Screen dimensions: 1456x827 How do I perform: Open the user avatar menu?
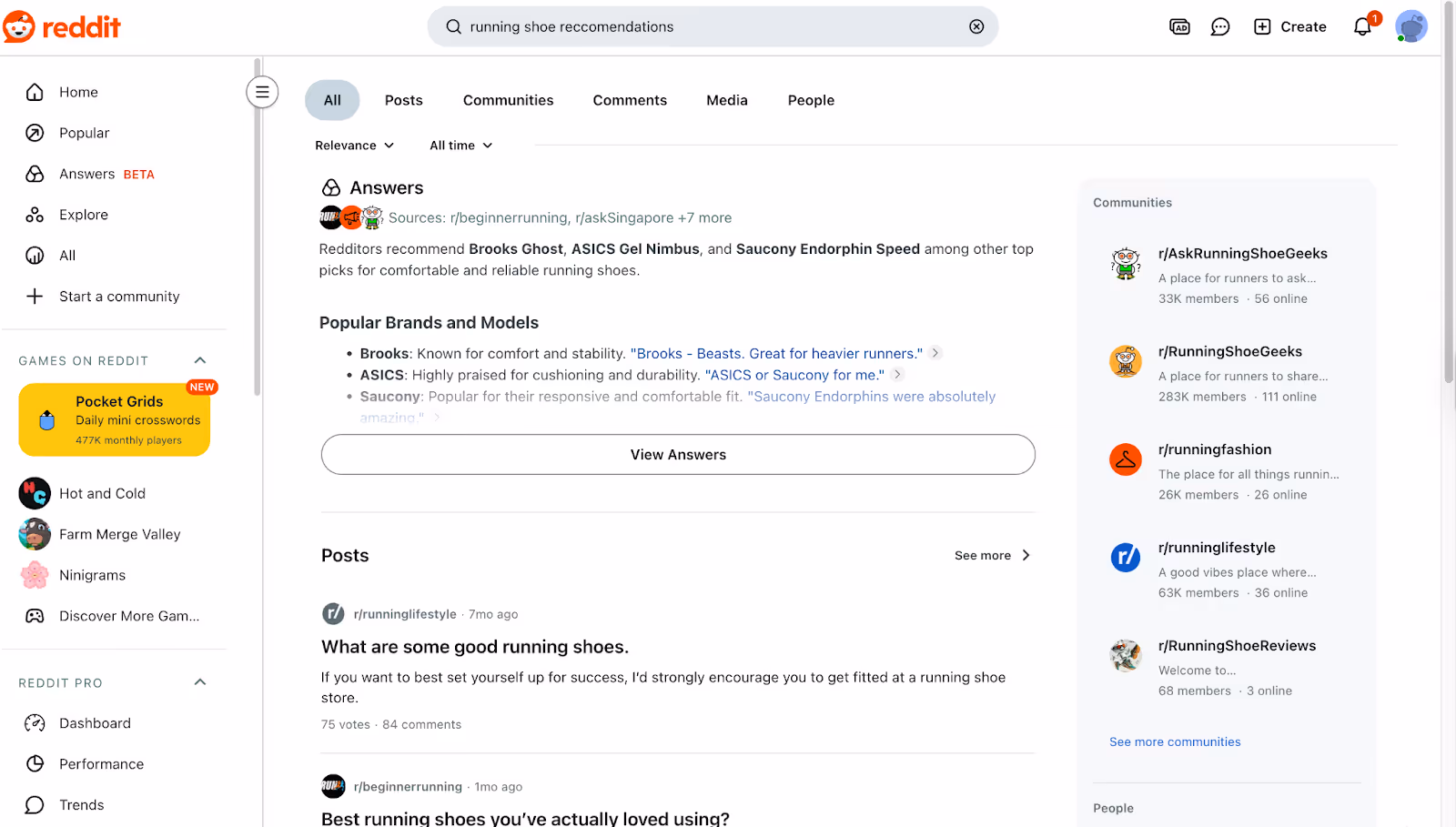coord(1411,26)
